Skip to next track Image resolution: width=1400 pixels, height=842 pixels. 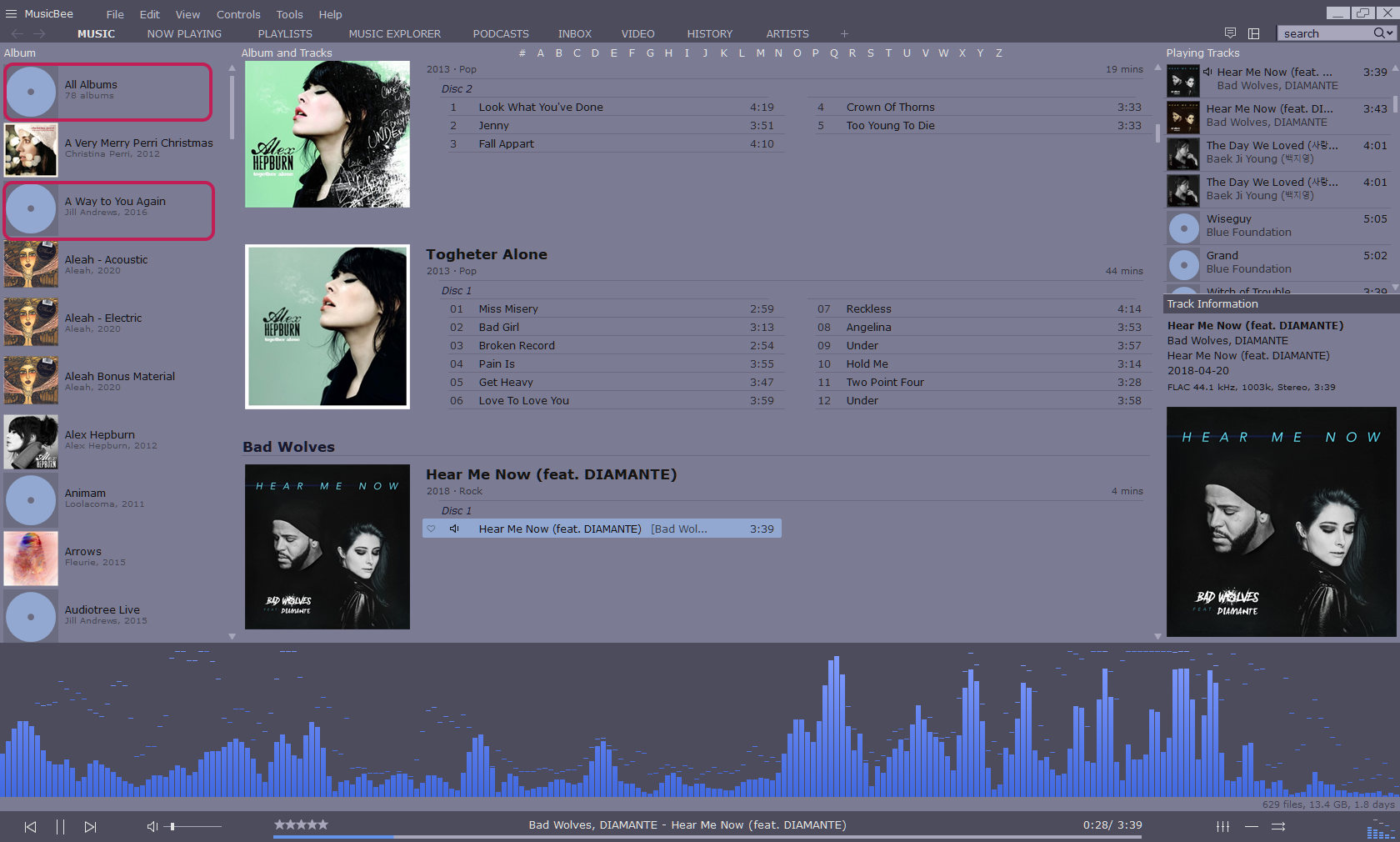click(90, 826)
